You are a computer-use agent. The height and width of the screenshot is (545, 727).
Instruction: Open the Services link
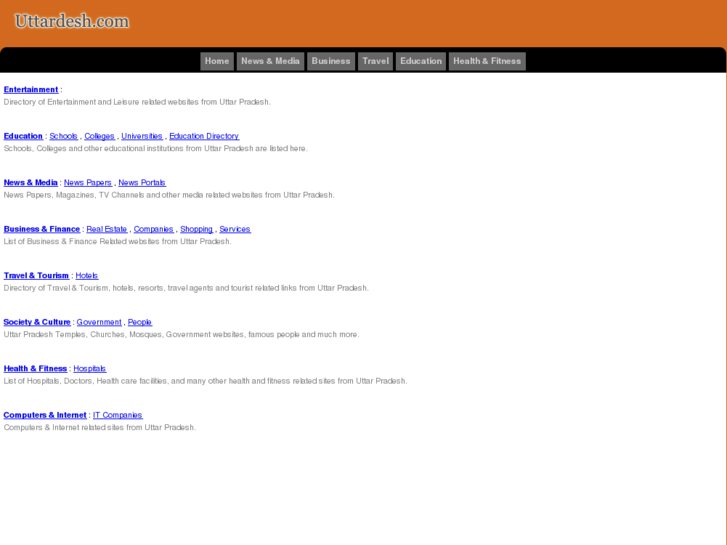235,229
